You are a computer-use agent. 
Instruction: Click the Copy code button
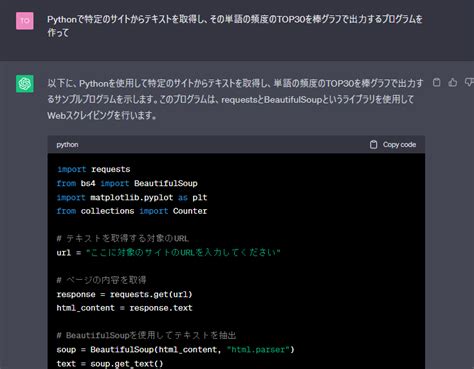[393, 145]
